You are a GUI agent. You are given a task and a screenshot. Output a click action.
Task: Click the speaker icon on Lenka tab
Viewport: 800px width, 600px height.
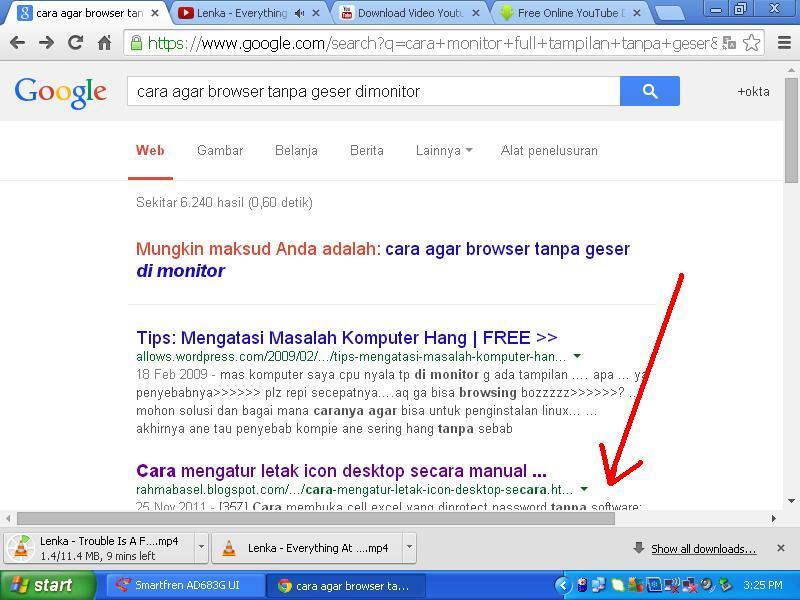coord(299,13)
